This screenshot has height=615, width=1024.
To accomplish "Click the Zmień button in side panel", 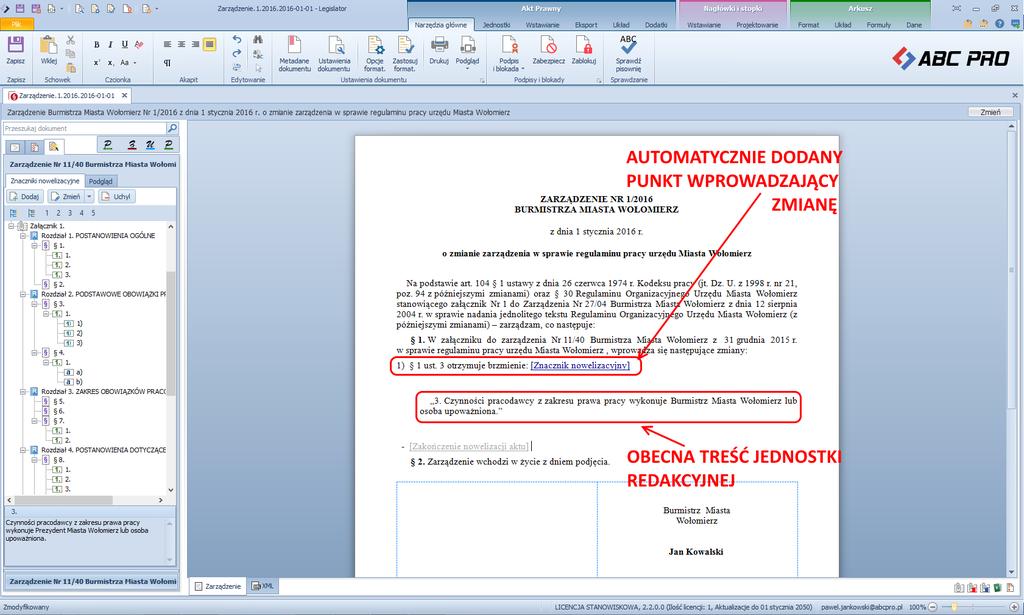I will (x=66, y=197).
